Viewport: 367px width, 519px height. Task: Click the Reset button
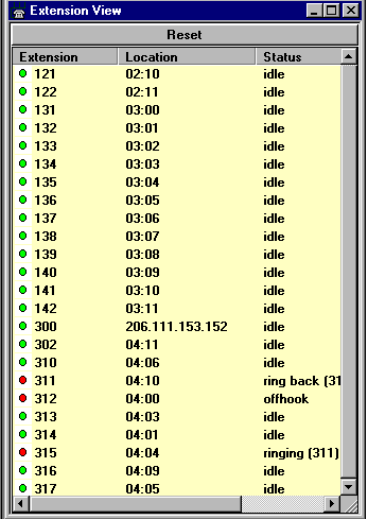[184, 35]
